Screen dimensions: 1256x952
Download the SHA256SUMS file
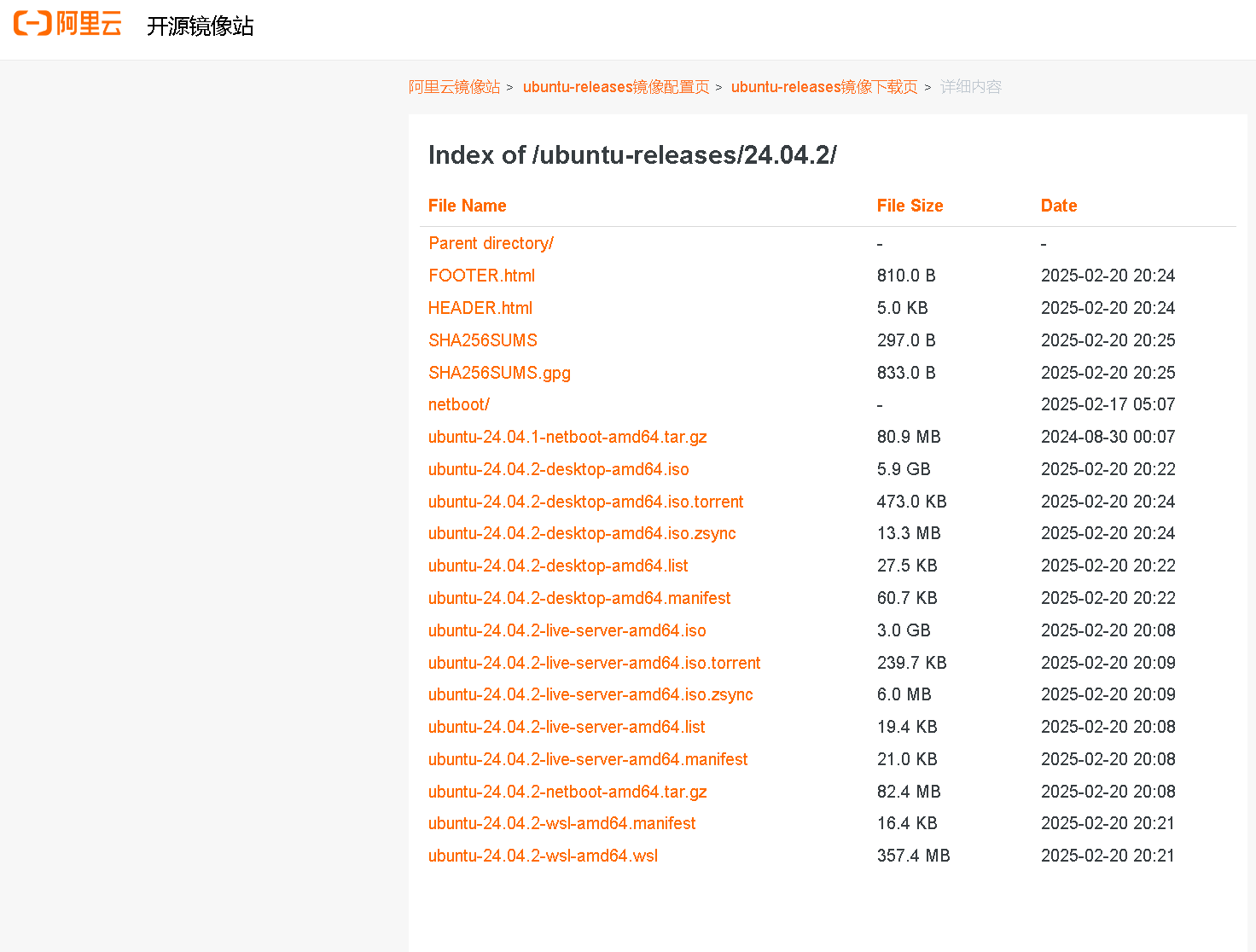coord(483,340)
